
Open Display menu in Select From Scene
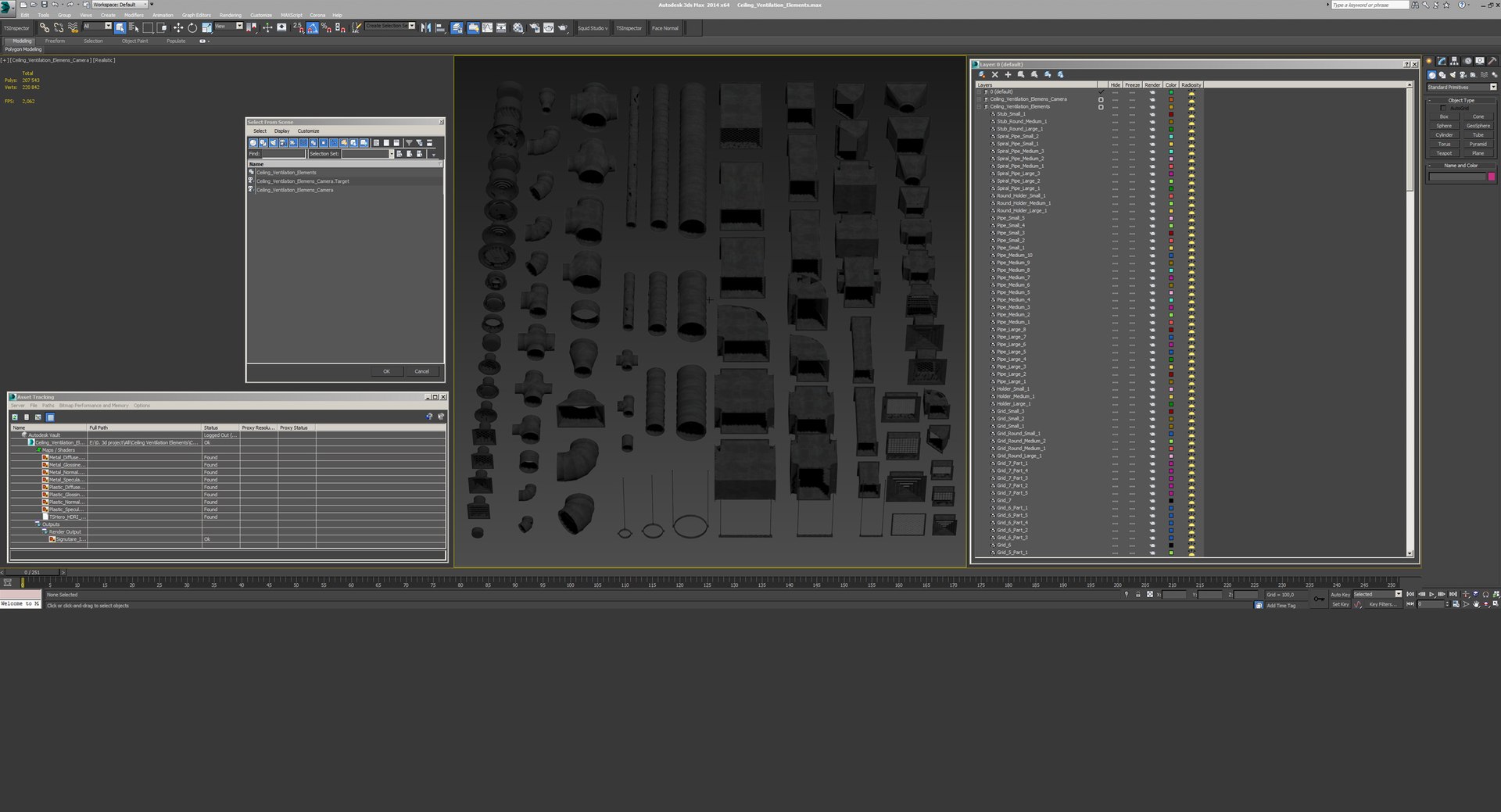[x=281, y=131]
